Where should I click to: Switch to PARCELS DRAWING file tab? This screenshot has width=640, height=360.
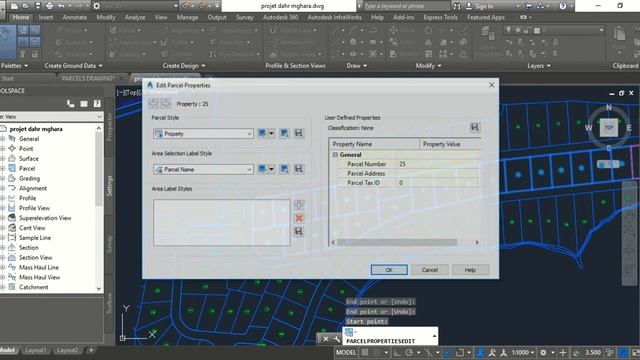point(88,78)
